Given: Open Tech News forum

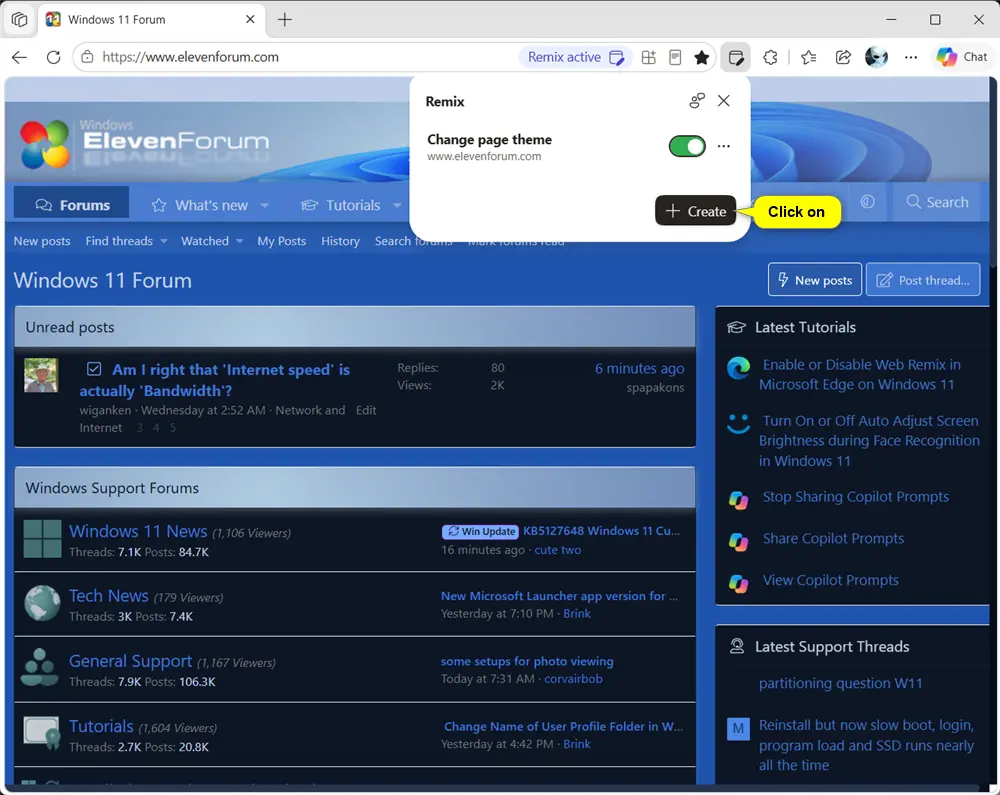Looking at the screenshot, I should tap(108, 596).
